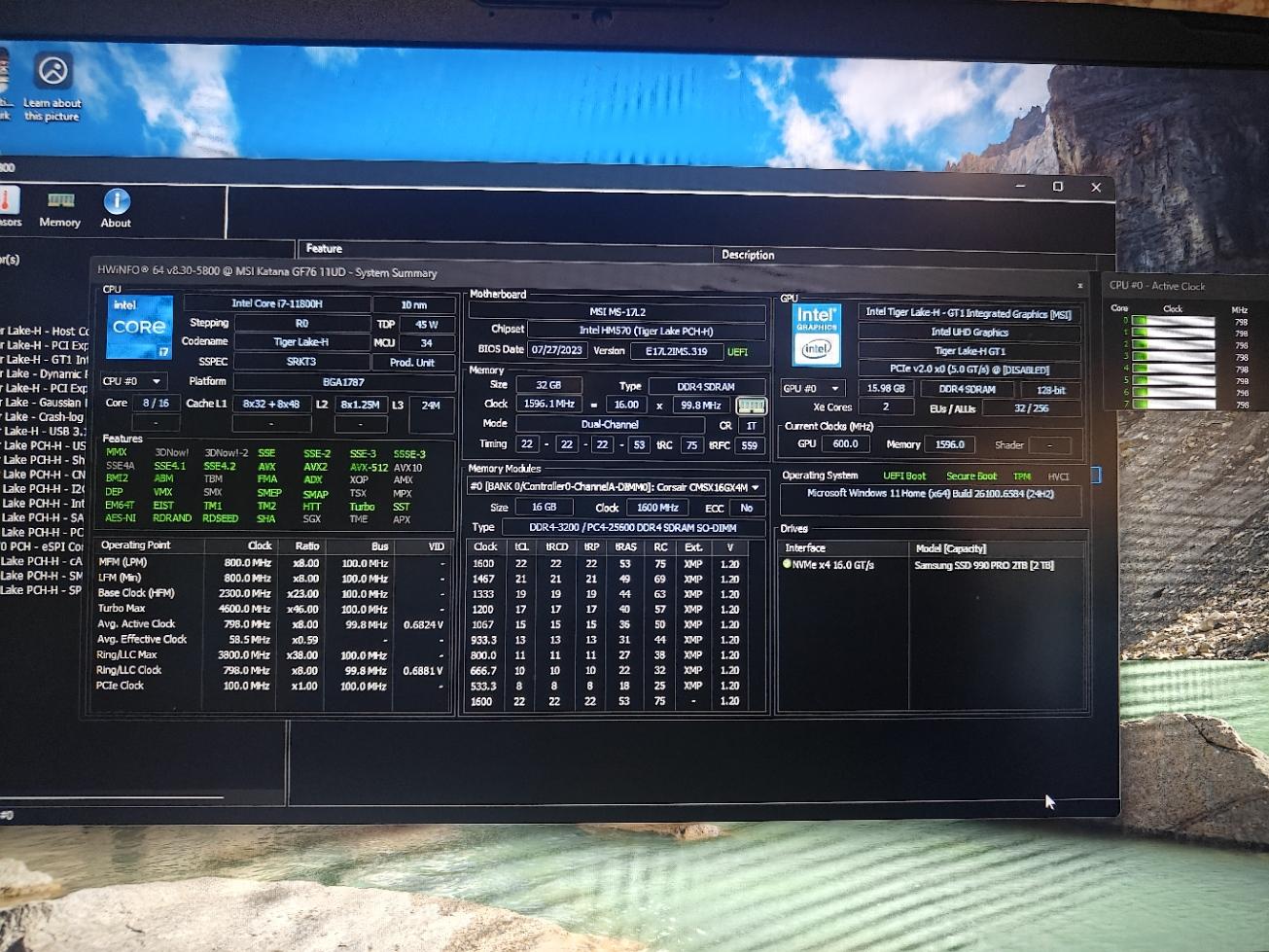Click the memory chip icon beside 99.8 MHz
The image size is (1269, 952).
tap(751, 405)
